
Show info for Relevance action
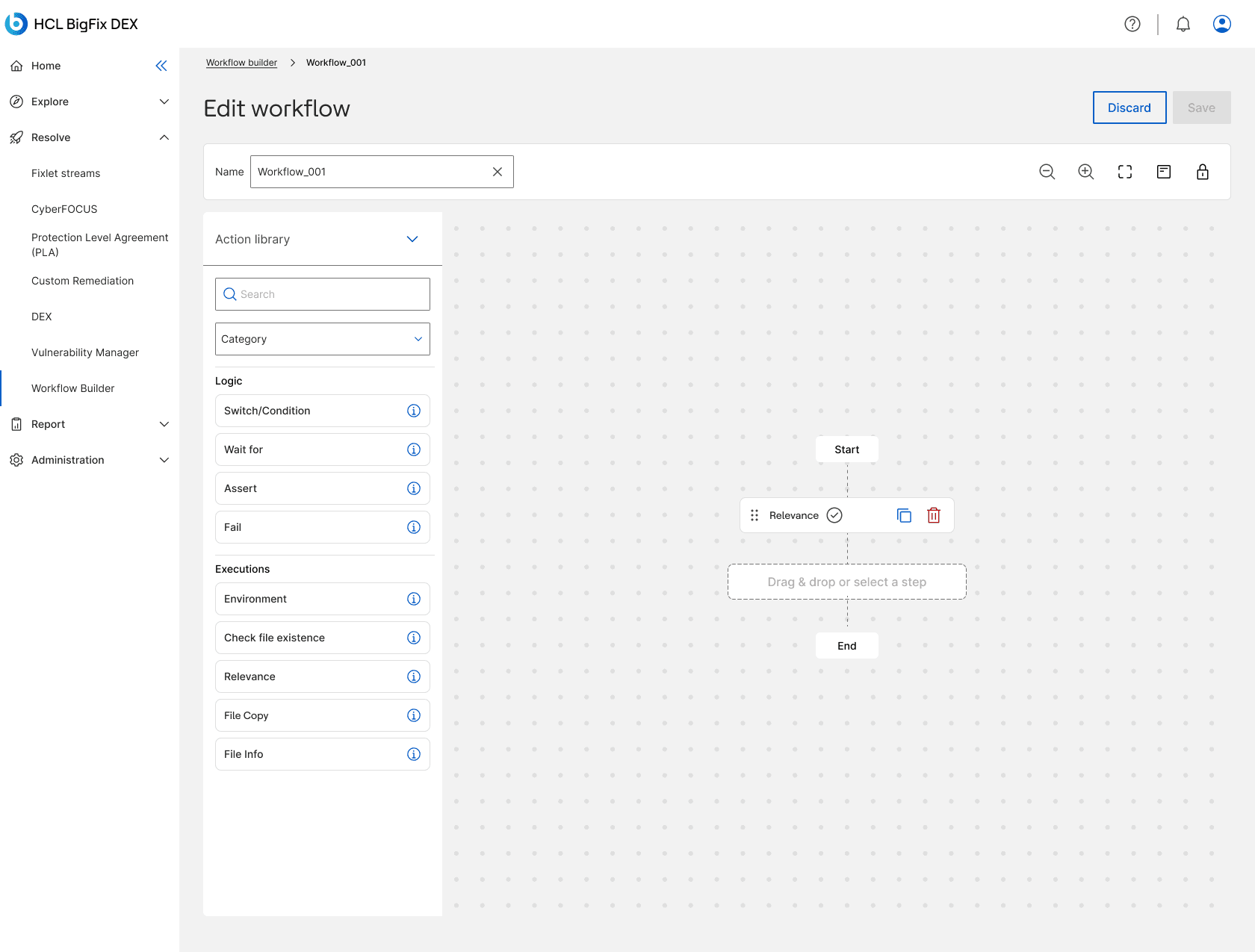pyautogui.click(x=414, y=676)
